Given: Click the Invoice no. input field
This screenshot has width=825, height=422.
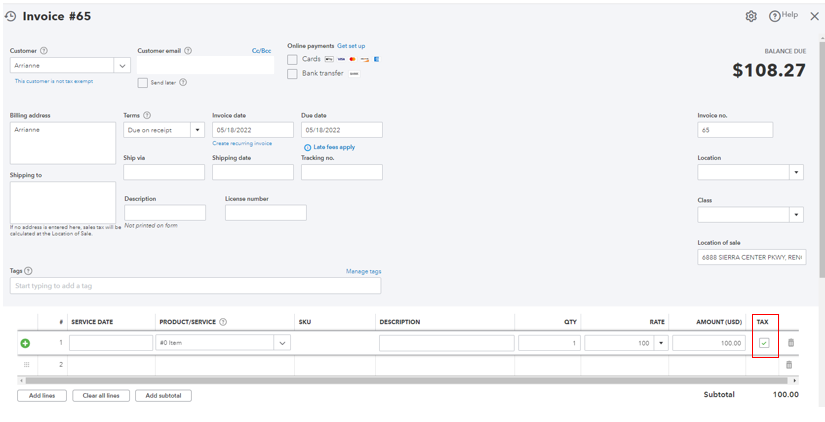Looking at the screenshot, I should [735, 130].
